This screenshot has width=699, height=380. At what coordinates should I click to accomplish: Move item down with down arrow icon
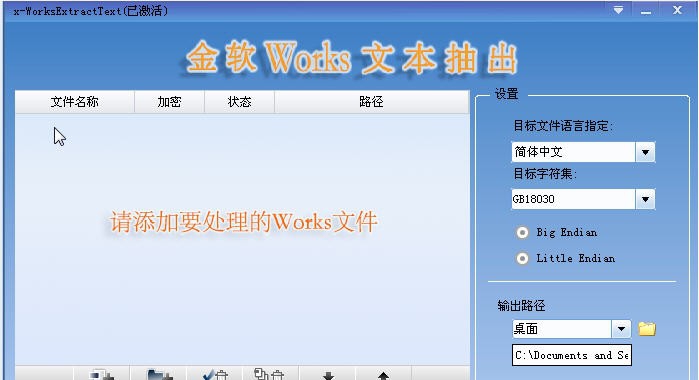point(329,376)
